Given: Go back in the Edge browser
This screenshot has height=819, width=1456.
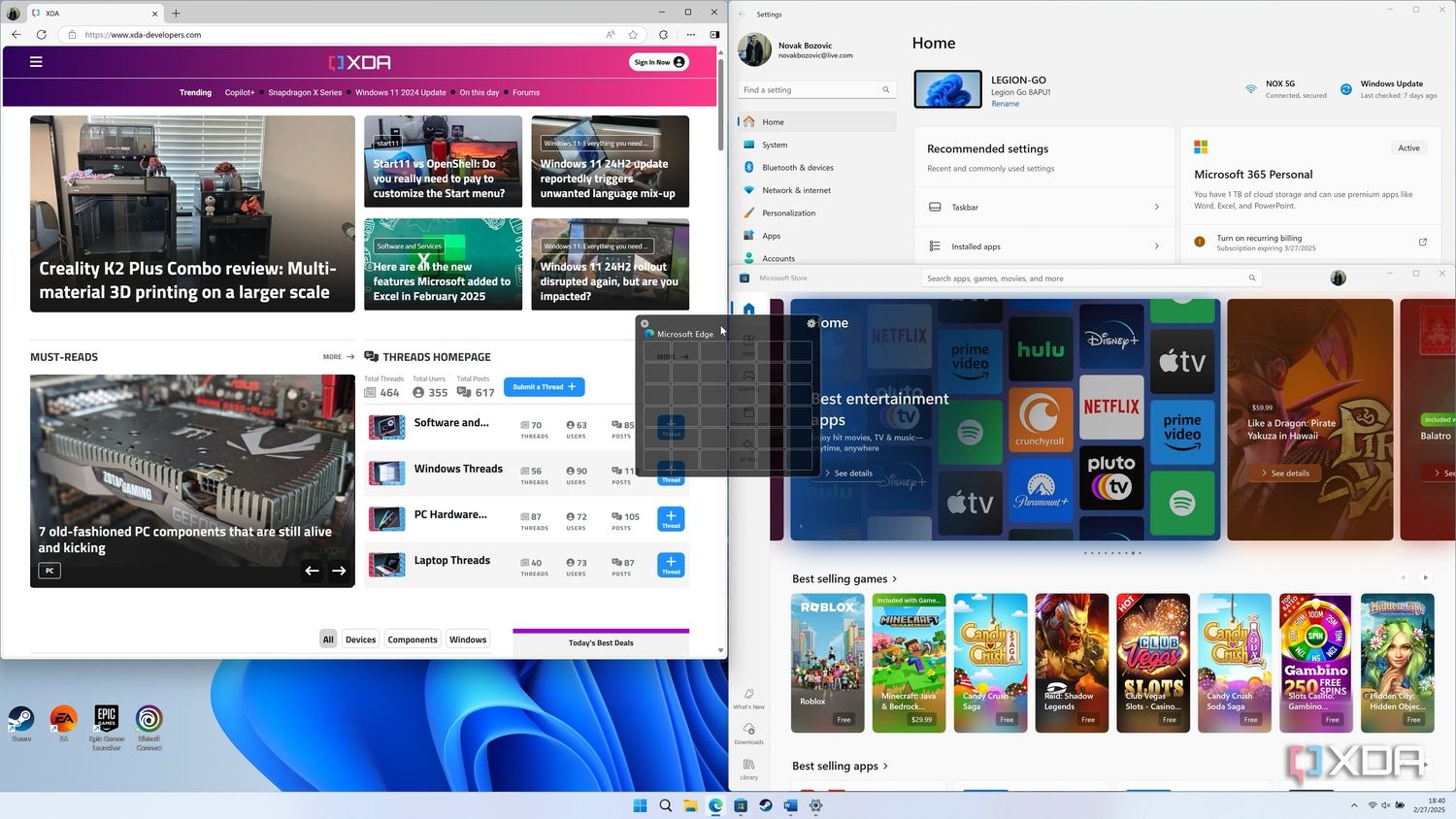Looking at the screenshot, I should coord(16,34).
